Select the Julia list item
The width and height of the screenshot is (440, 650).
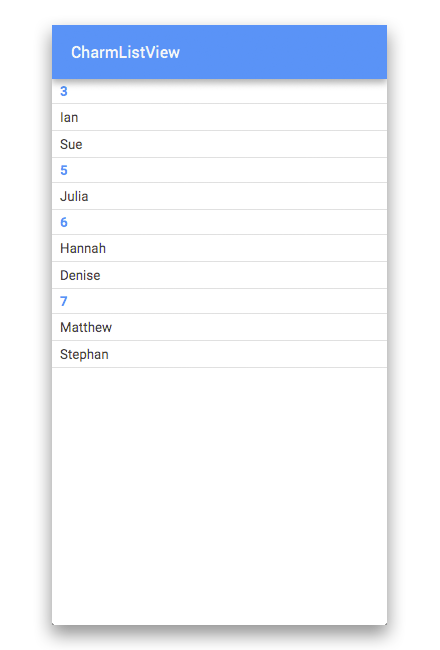pos(219,196)
